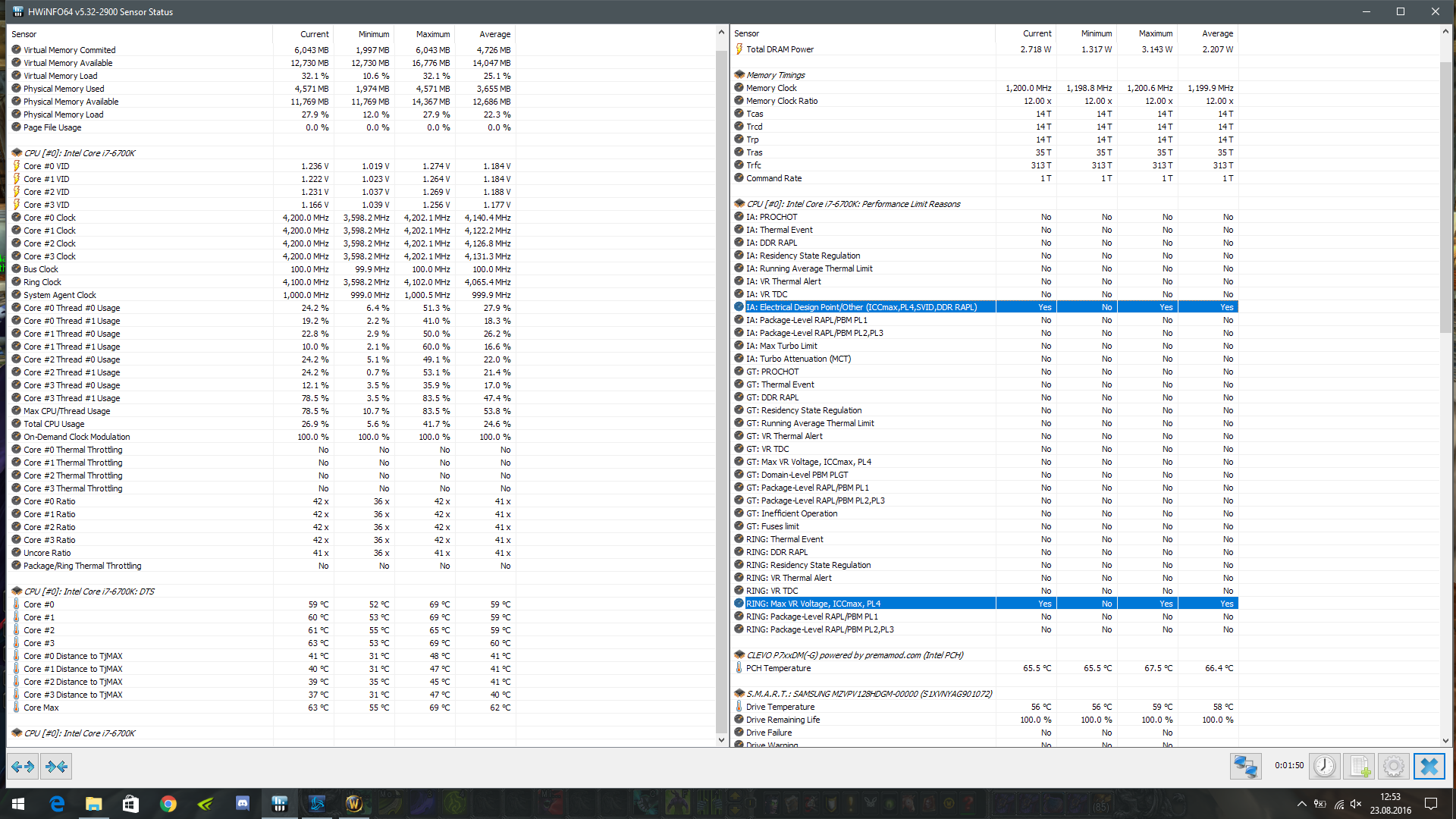Viewport: 1456px width, 819px height.
Task: Switch to World of Warcraft taskbar icon
Action: (353, 804)
